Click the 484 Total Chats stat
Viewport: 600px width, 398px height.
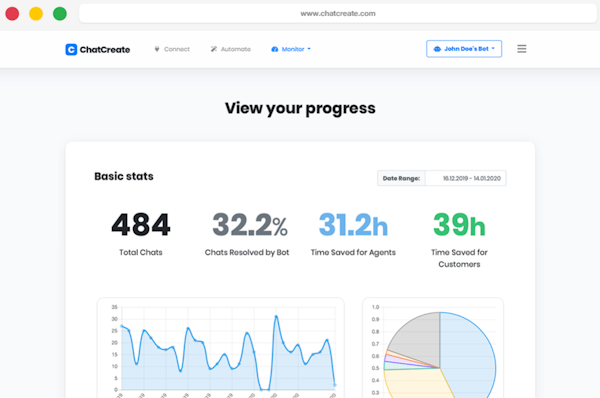141,234
